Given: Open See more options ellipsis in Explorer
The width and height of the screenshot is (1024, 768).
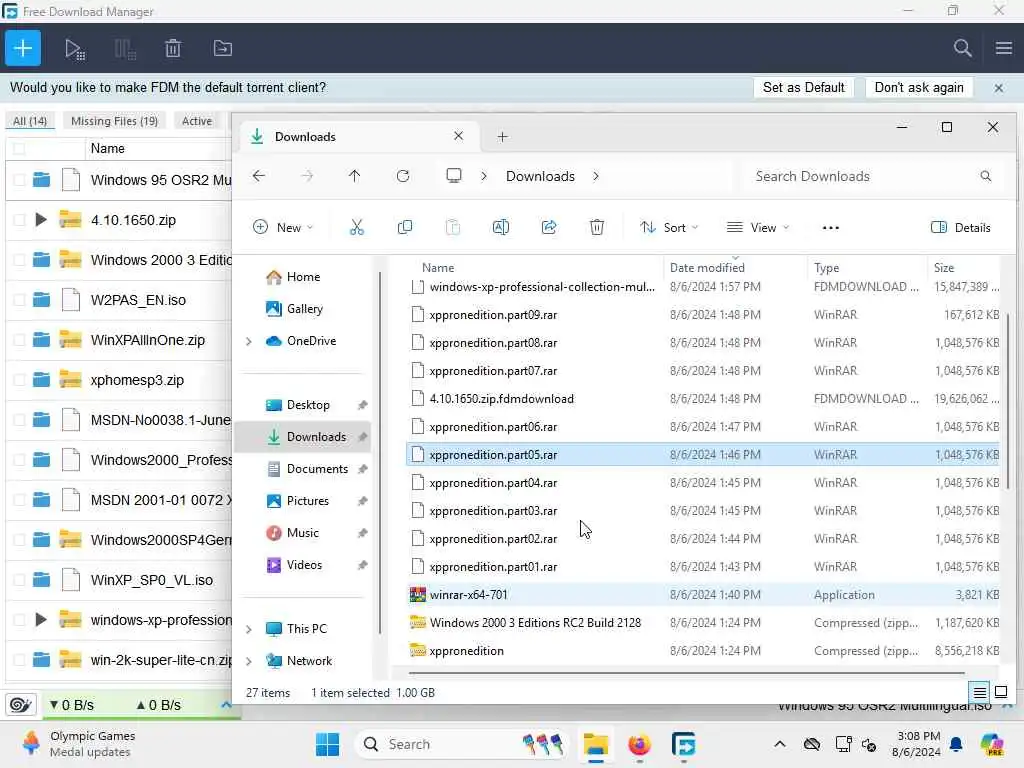Looking at the screenshot, I should (x=831, y=227).
